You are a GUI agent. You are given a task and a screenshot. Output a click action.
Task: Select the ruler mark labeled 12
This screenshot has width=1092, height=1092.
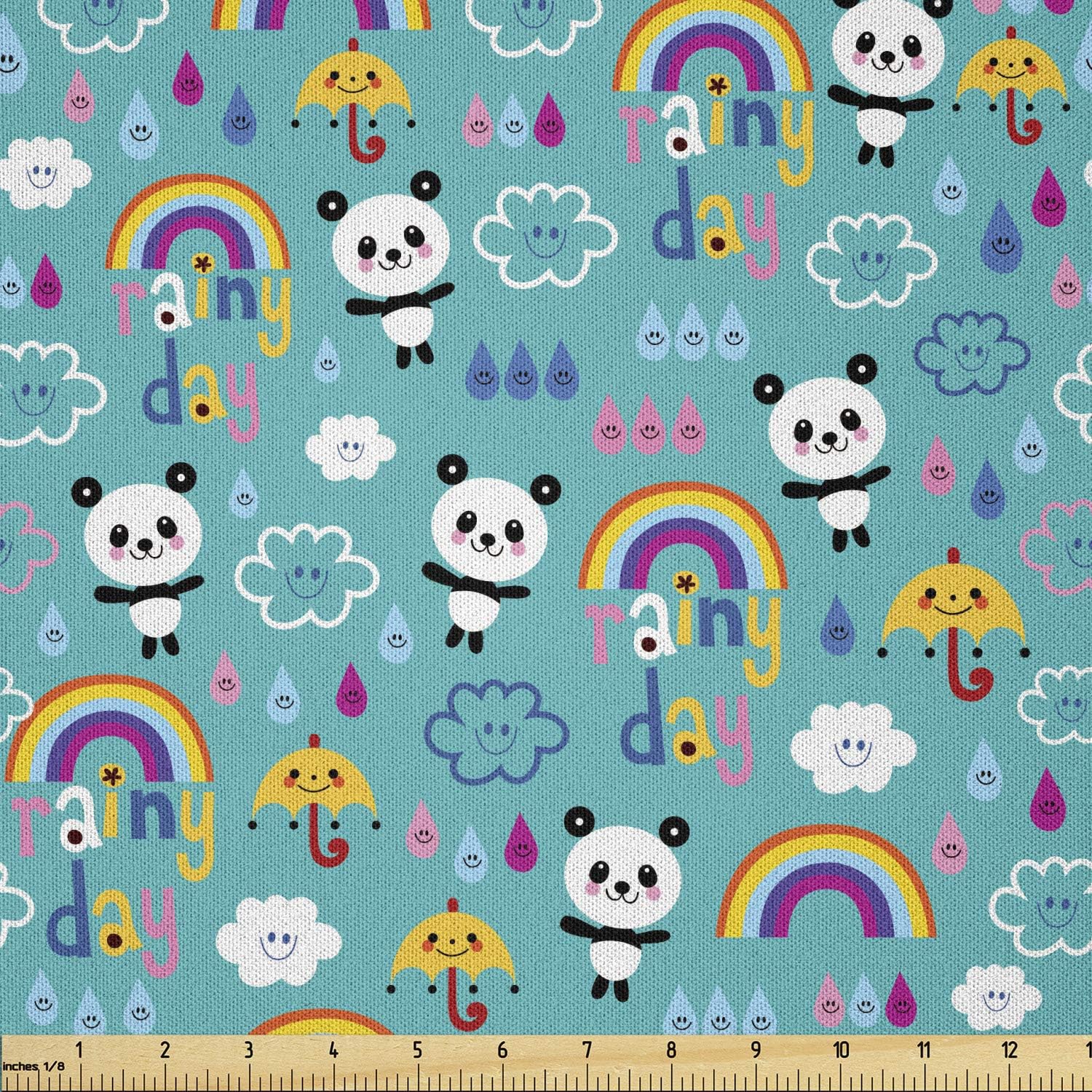[x=1010, y=1050]
